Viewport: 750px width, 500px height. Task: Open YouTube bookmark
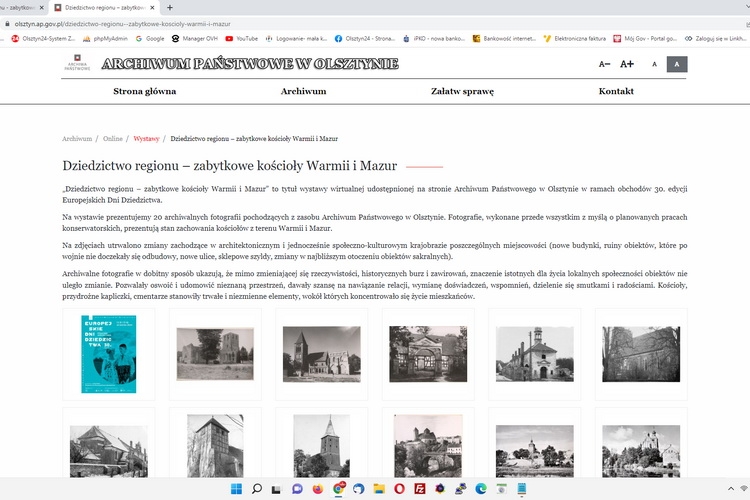[x=242, y=39]
